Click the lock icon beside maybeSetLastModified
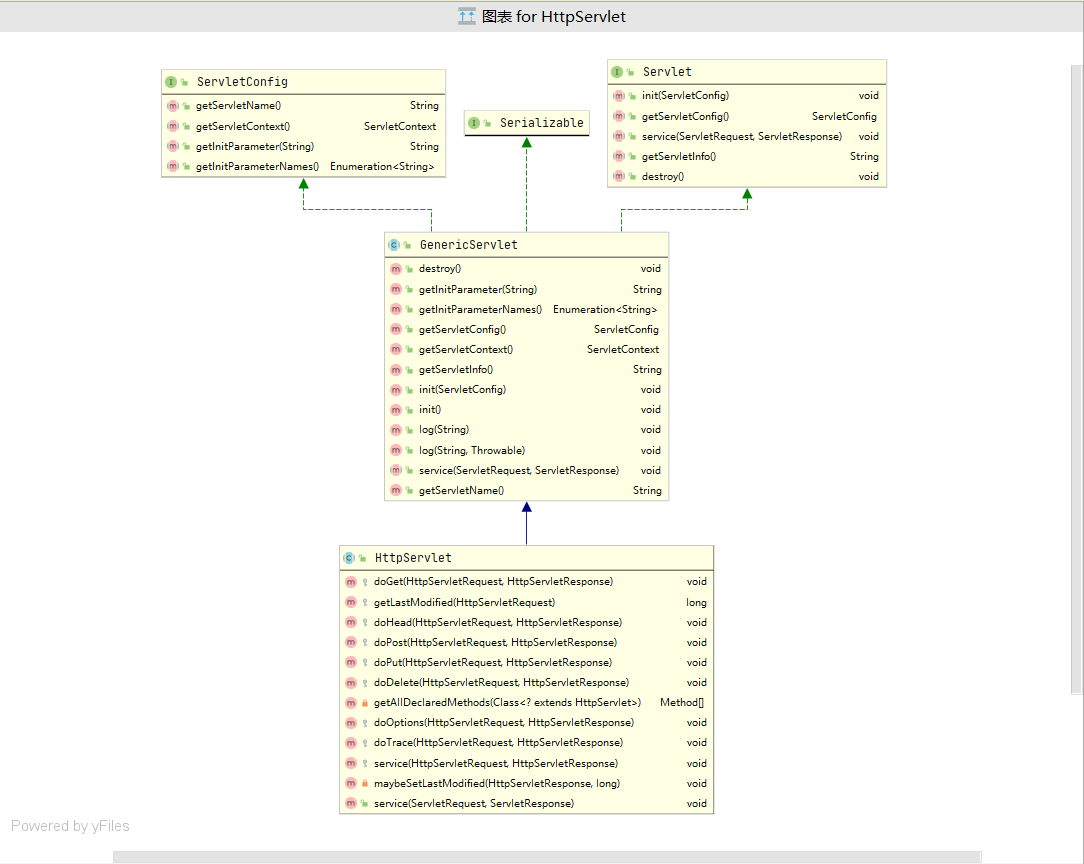The height and width of the screenshot is (864, 1084). [368, 783]
